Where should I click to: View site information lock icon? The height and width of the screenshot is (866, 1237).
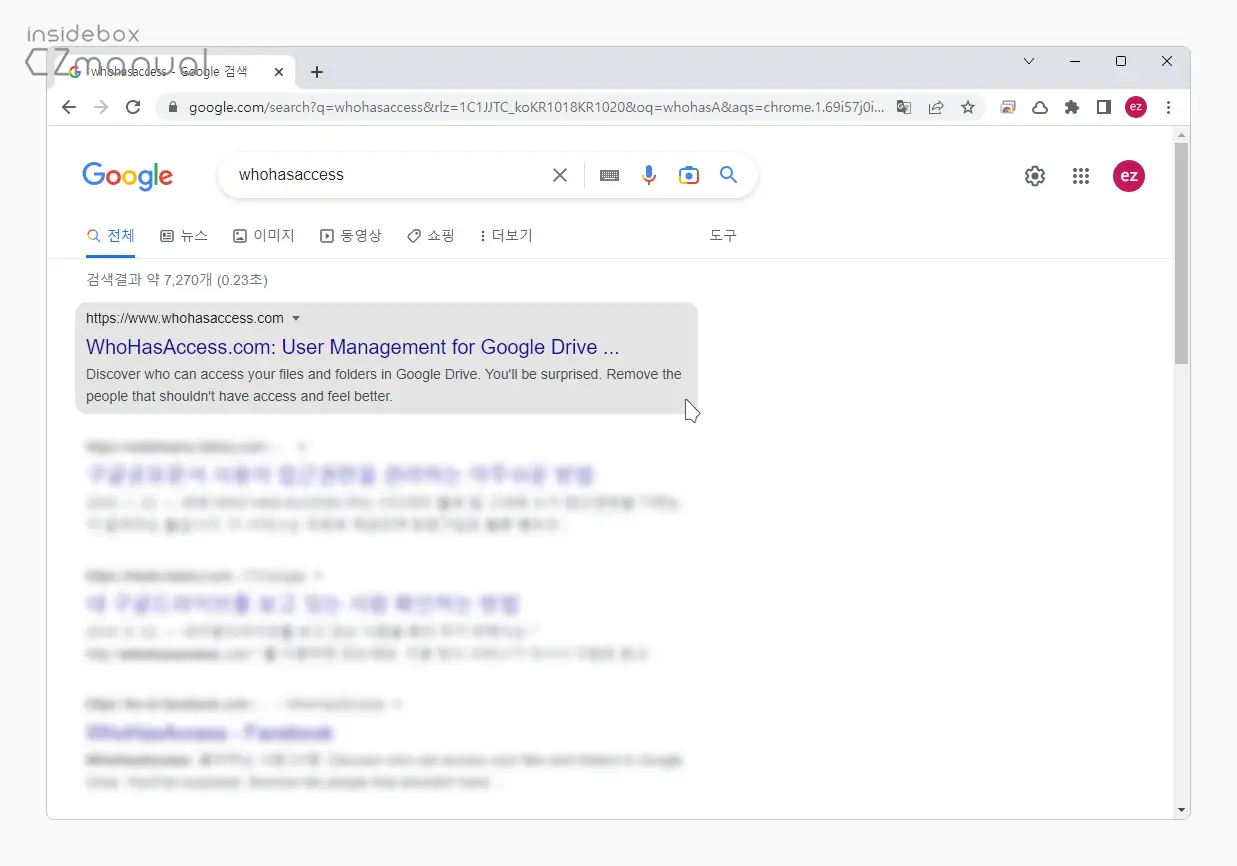click(173, 107)
